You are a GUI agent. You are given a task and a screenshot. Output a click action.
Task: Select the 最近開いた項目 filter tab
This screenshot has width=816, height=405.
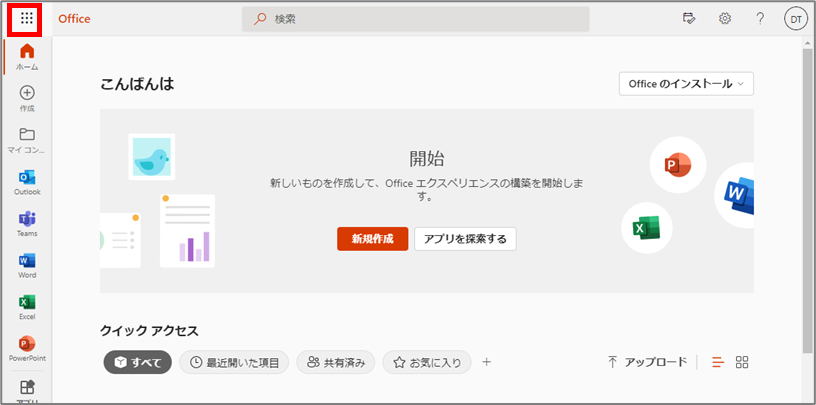[234, 362]
